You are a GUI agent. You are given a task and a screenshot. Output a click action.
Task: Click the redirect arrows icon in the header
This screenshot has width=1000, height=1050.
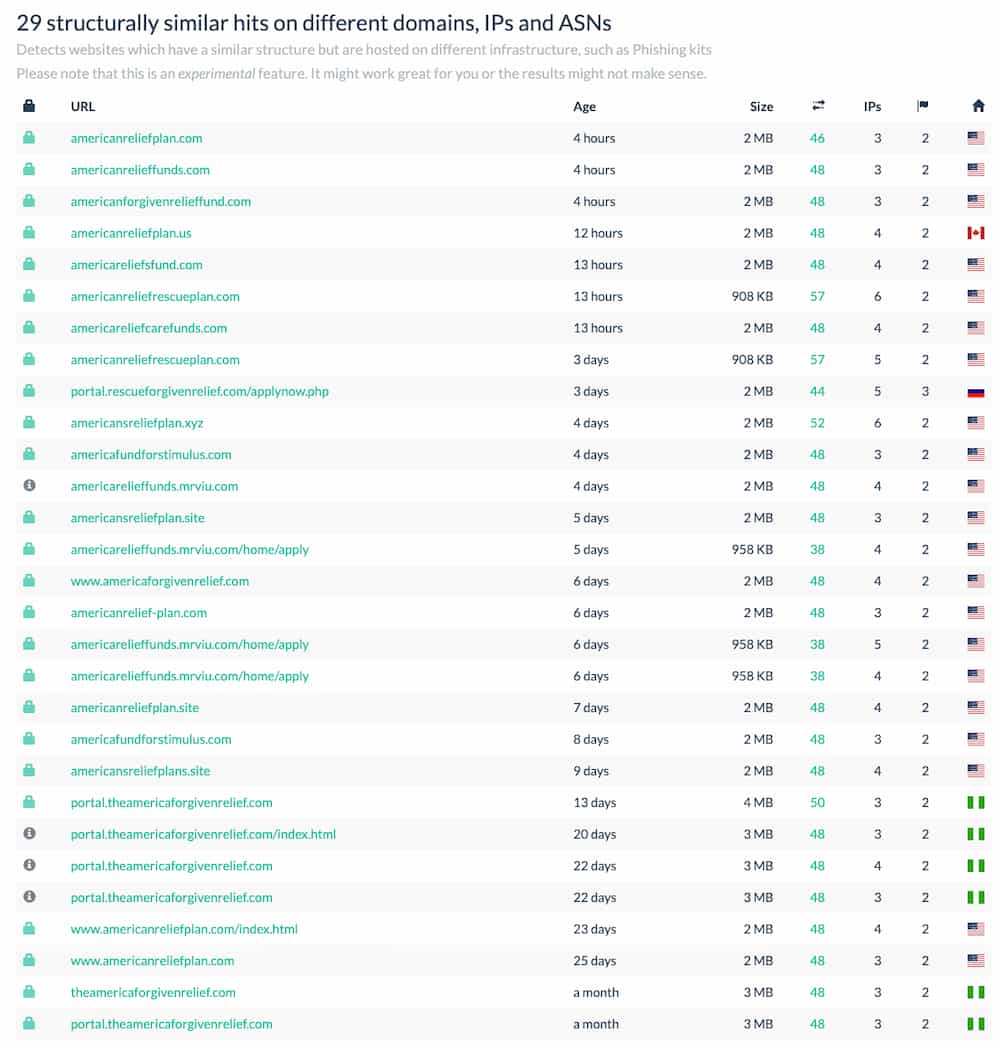817,103
